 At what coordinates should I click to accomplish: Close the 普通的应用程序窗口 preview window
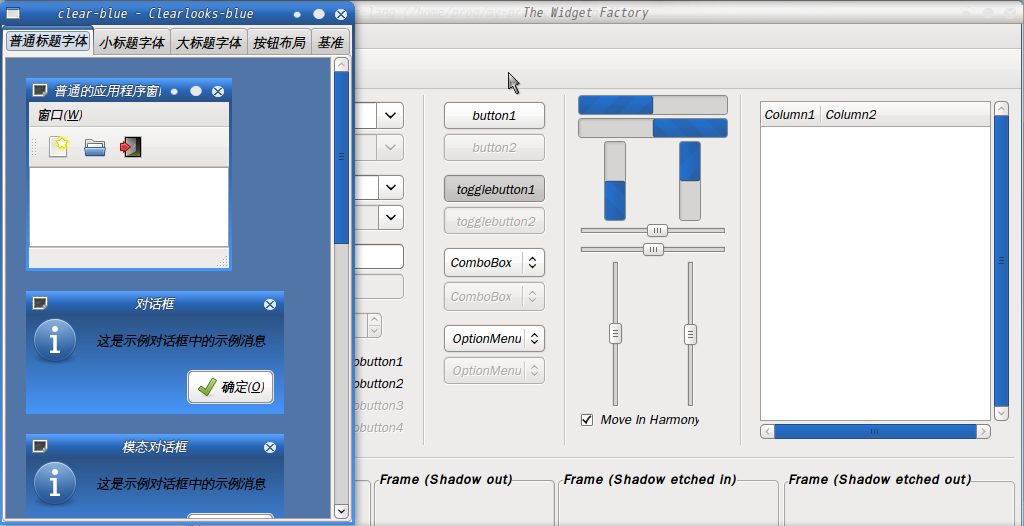[x=218, y=91]
